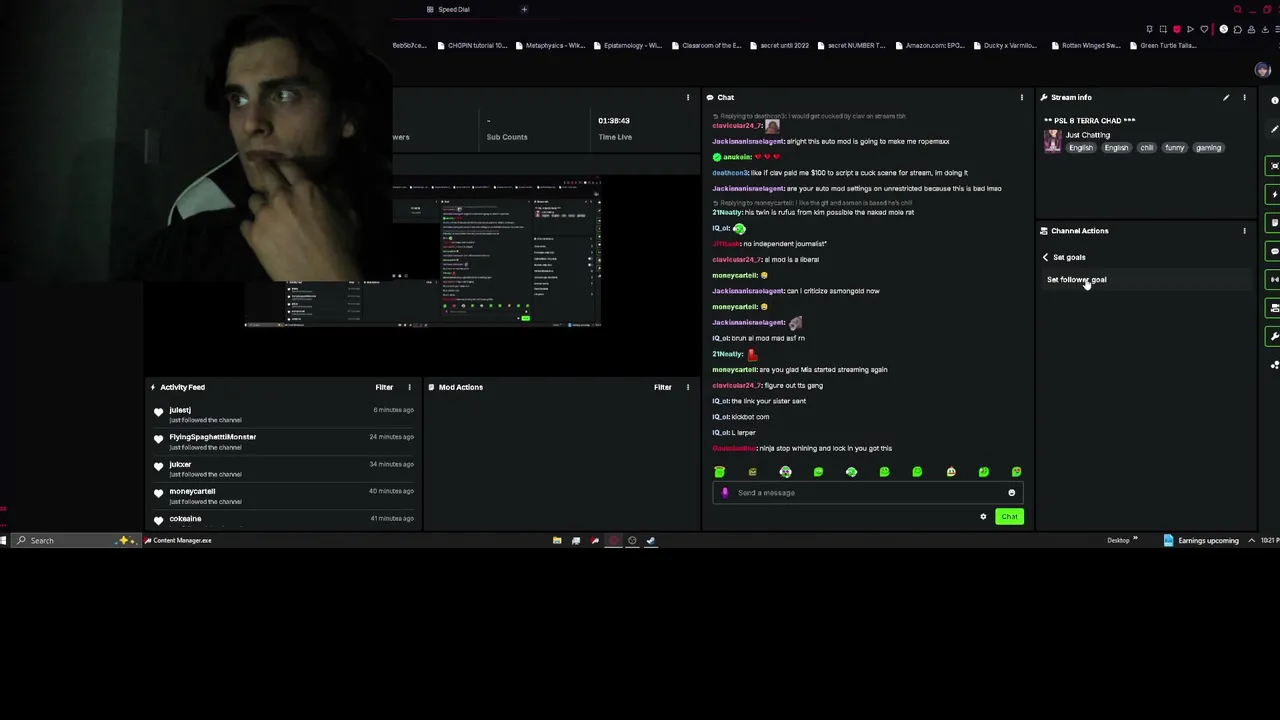Click the Send a message field
The width and height of the screenshot is (1280, 720).
point(866,492)
